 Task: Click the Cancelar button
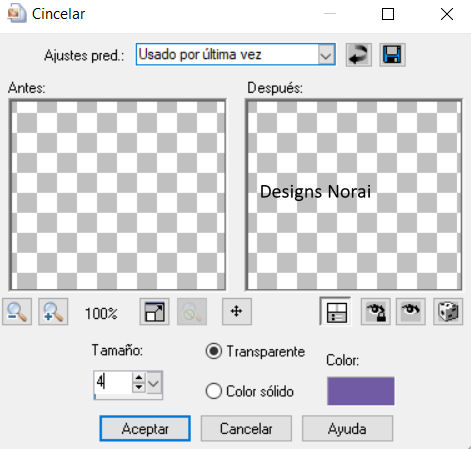click(x=246, y=429)
